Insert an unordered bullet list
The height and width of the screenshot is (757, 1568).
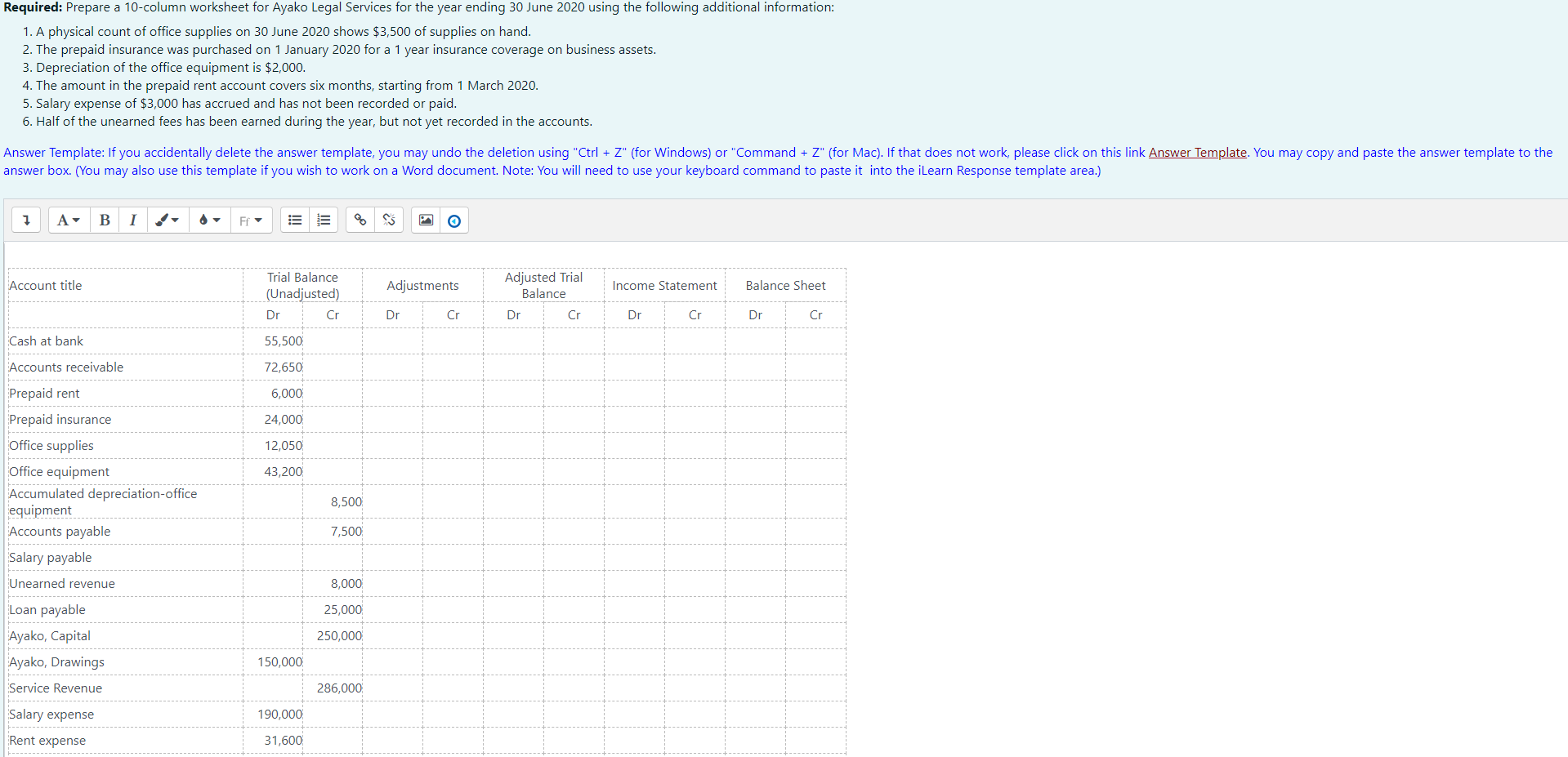pyautogui.click(x=294, y=220)
